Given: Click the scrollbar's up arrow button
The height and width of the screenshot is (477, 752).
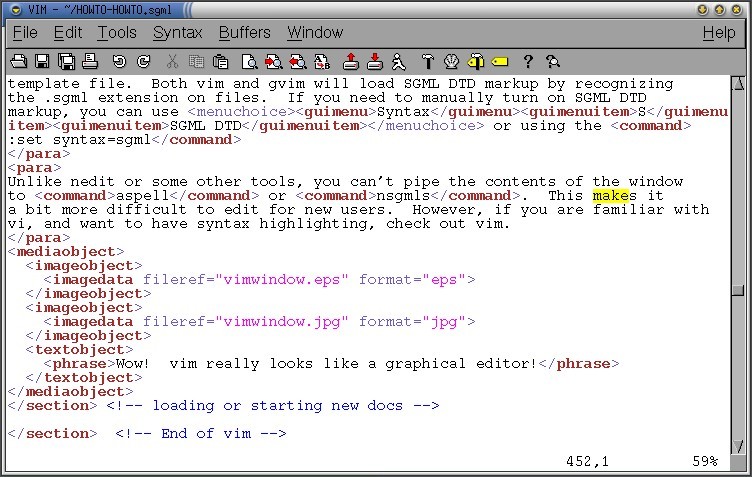Looking at the screenshot, I should [737, 84].
